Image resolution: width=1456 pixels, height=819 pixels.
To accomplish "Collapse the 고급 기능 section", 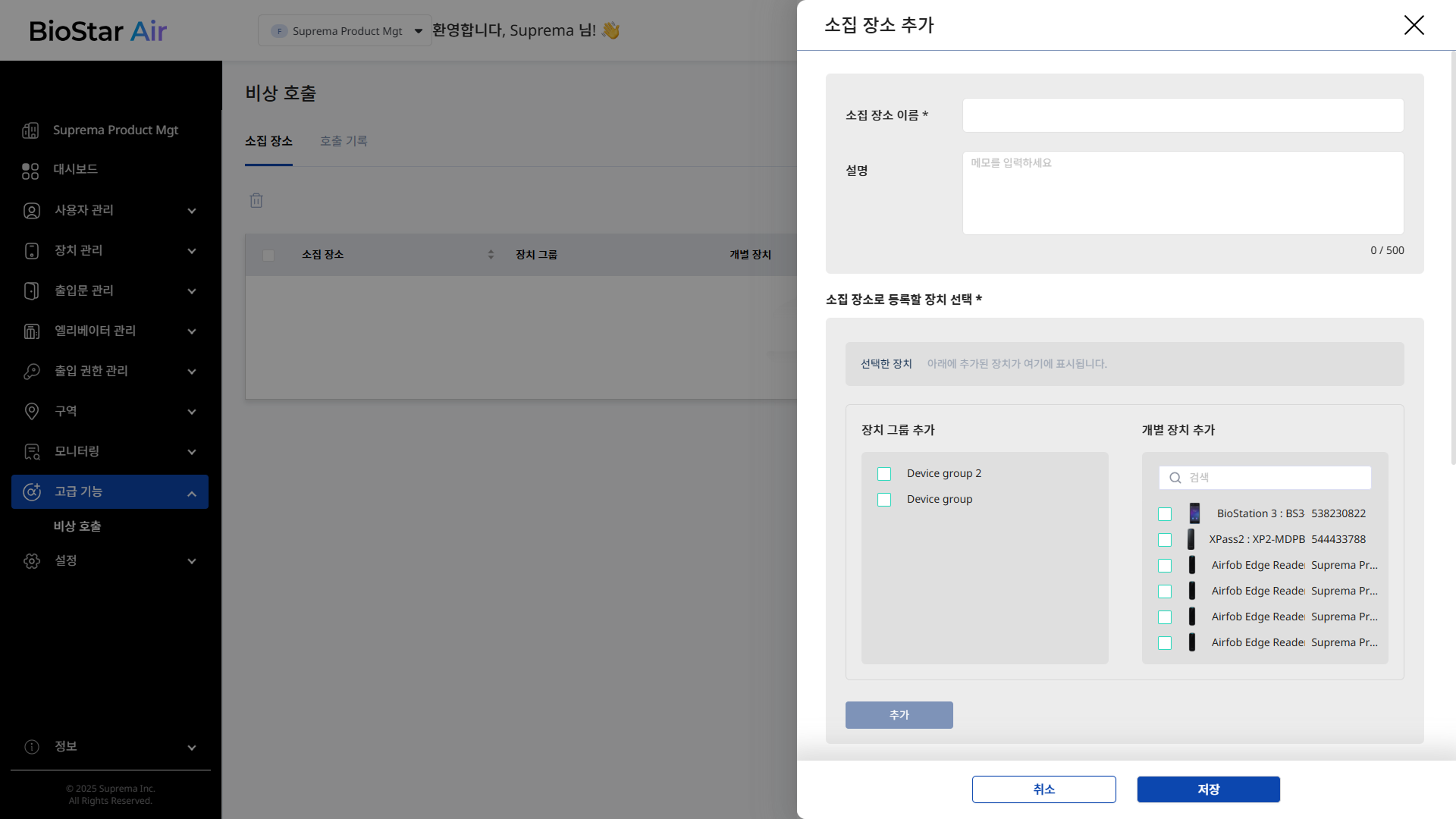I will coord(192,493).
